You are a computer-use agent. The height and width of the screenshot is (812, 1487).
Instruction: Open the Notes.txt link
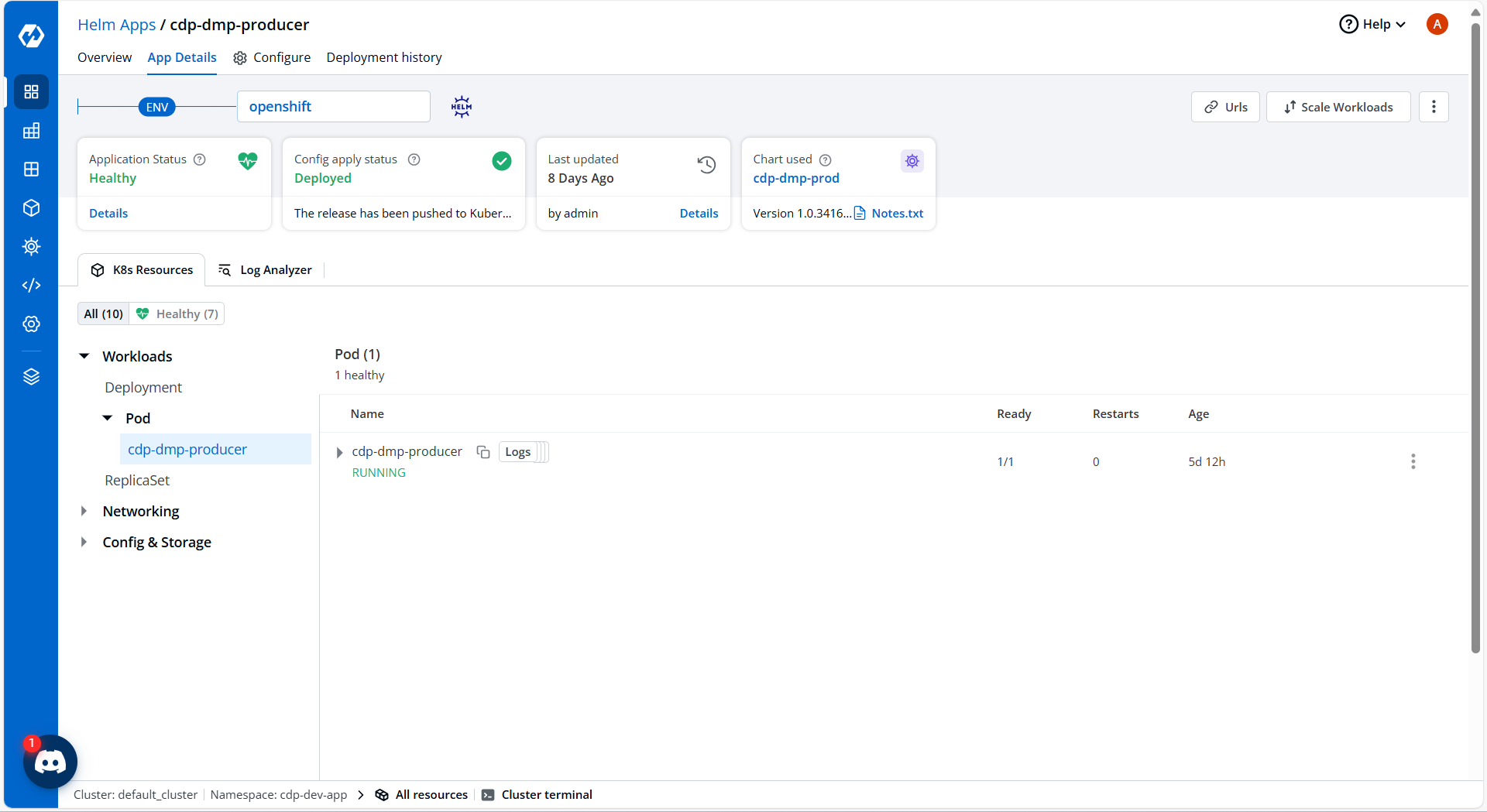tap(897, 214)
